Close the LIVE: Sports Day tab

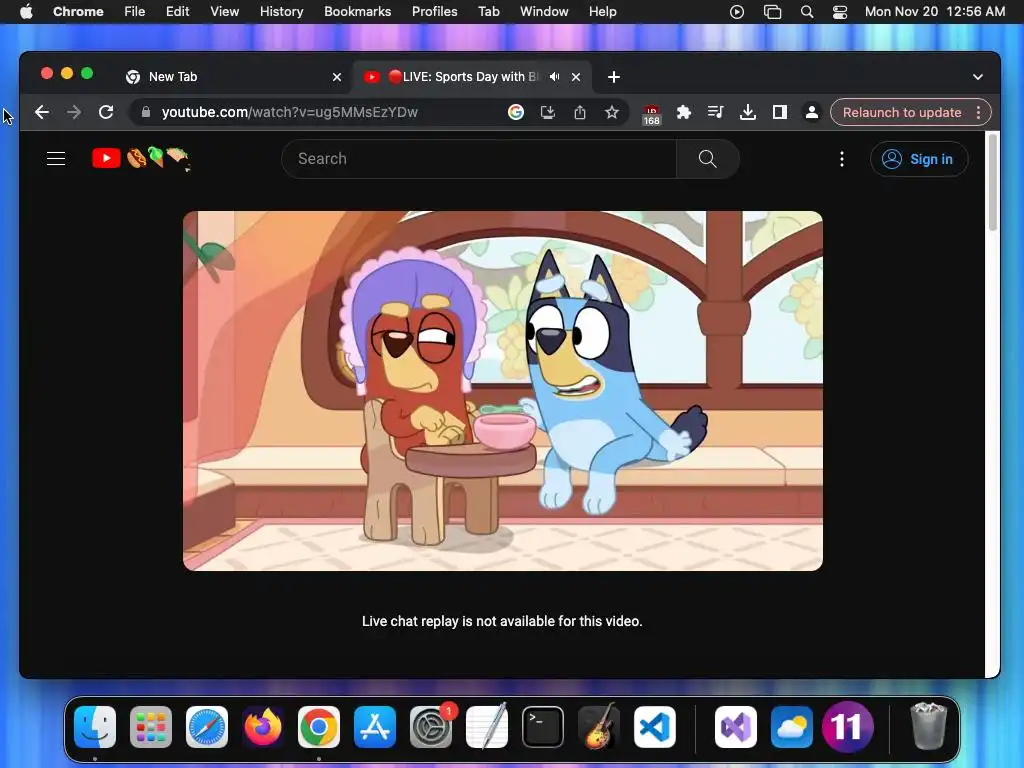tap(576, 77)
